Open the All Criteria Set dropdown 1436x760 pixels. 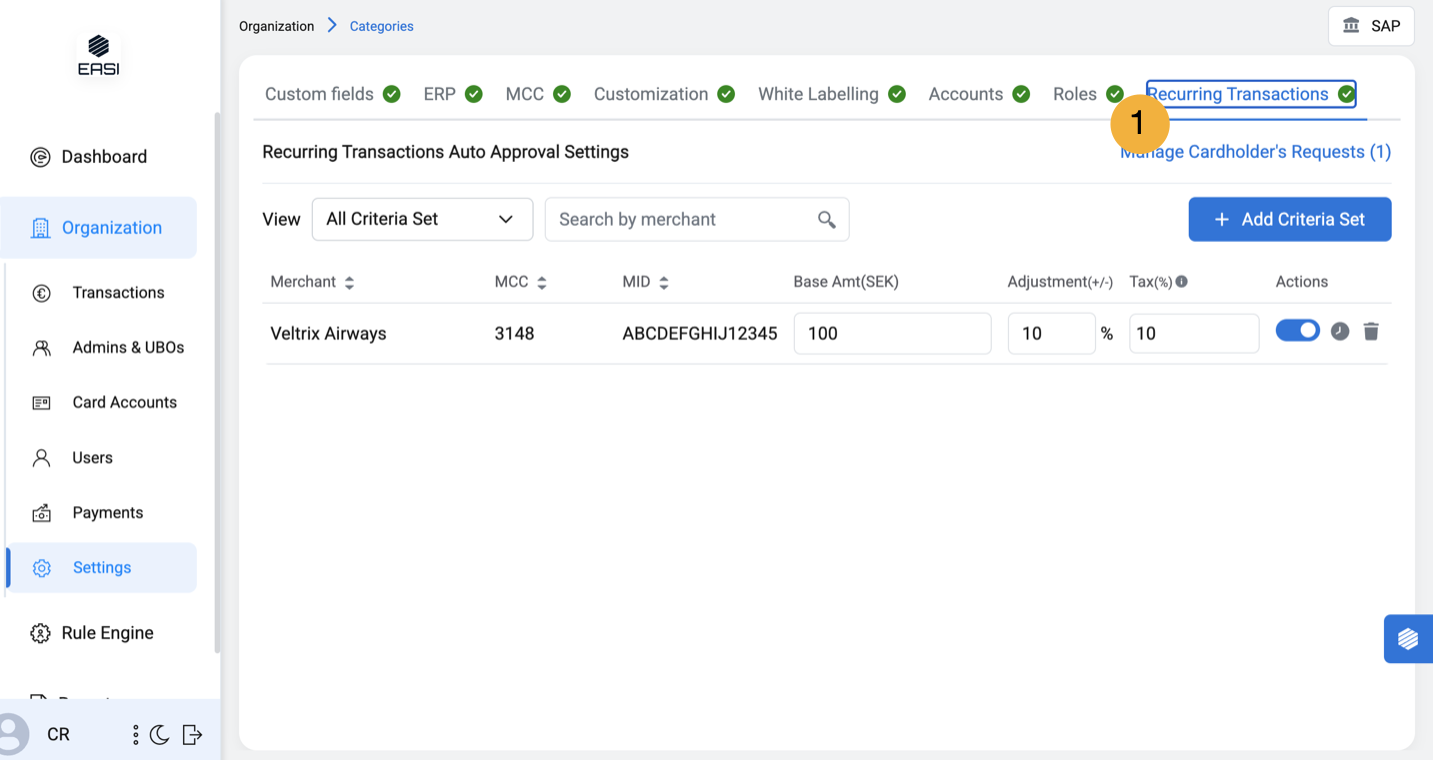tap(421, 220)
